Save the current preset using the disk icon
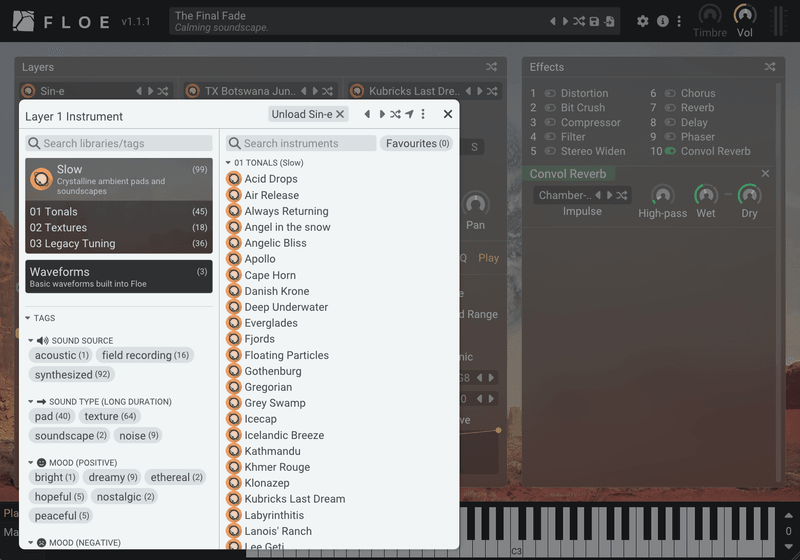This screenshot has width=800, height=560. pos(594,21)
